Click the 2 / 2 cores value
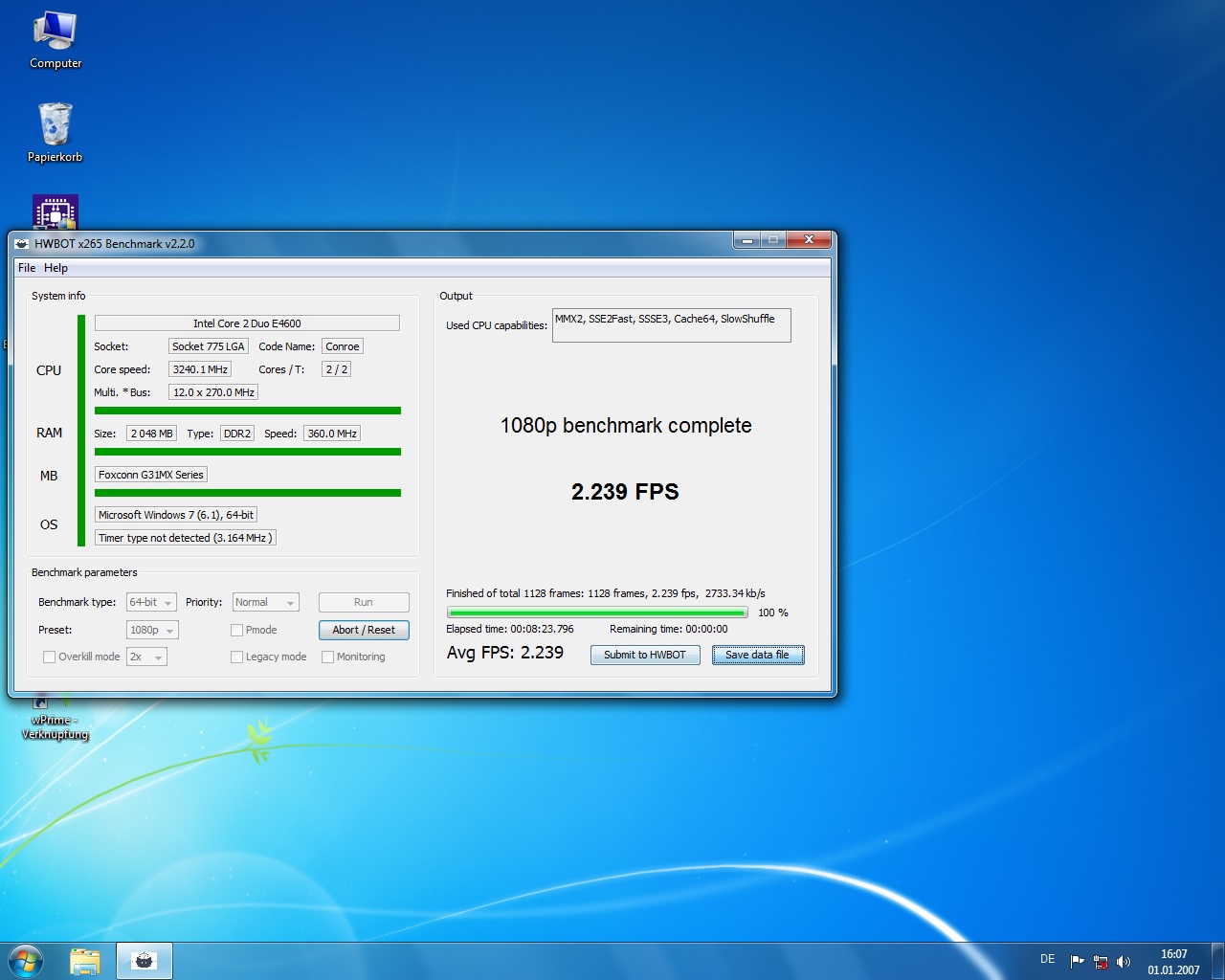1225x980 pixels. tap(336, 369)
